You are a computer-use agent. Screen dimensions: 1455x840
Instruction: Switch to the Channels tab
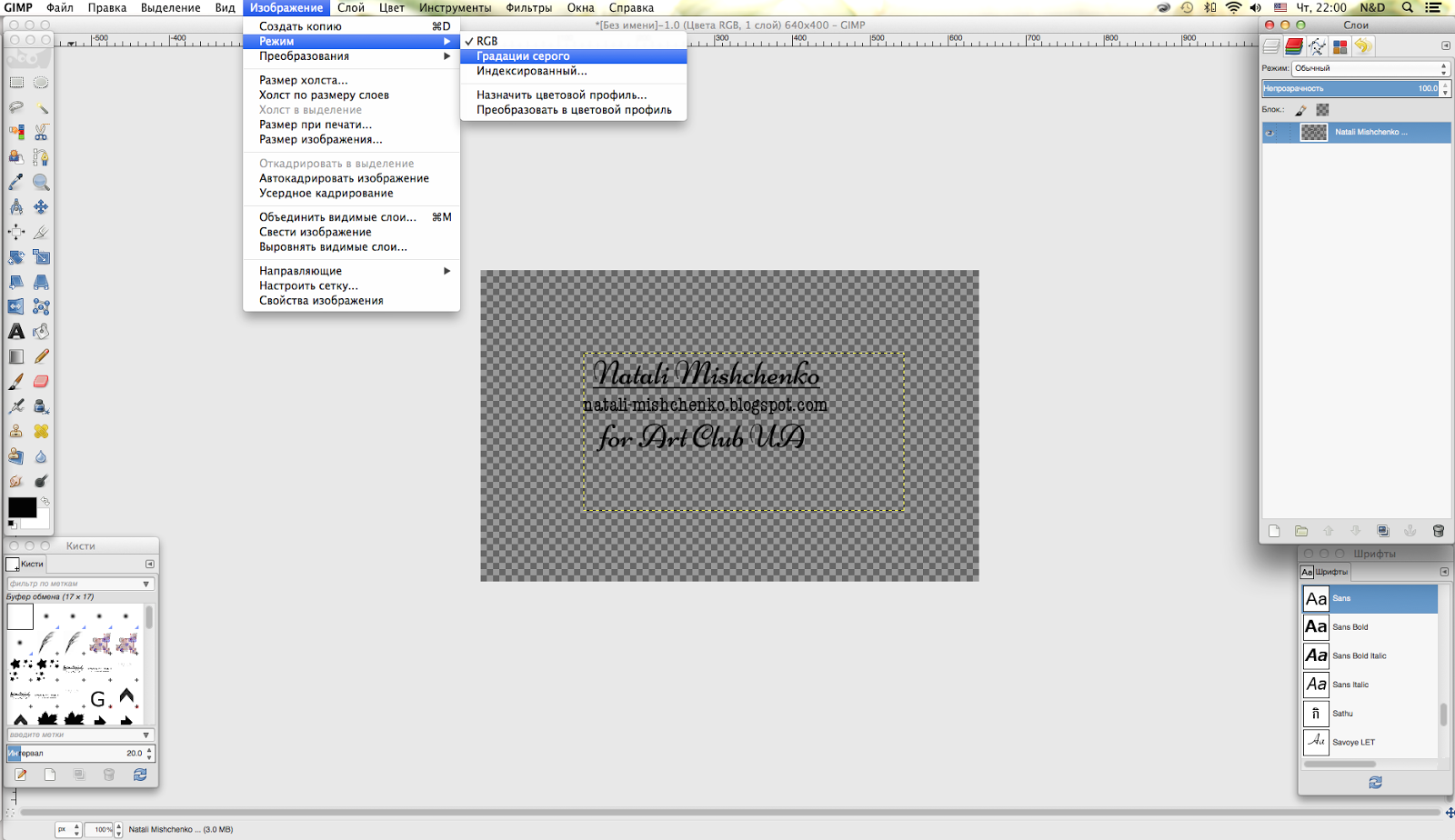point(1294,46)
